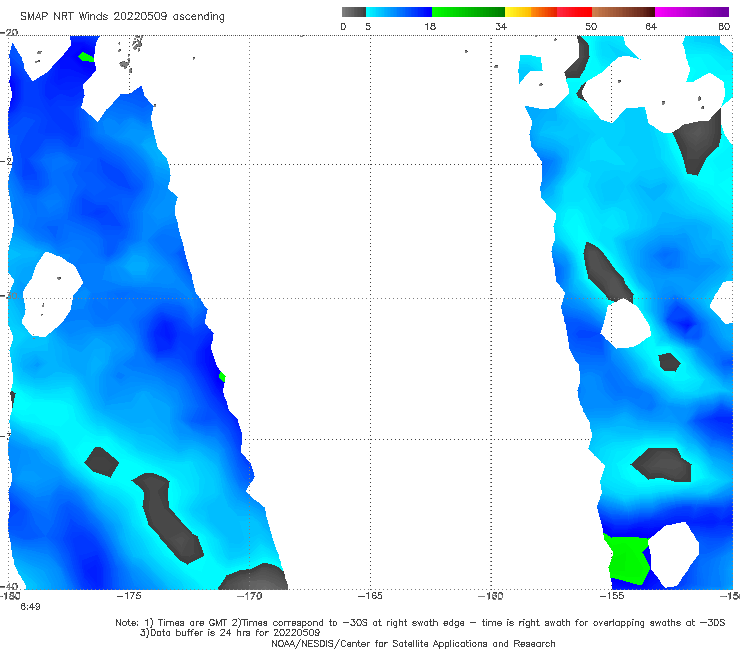The image size is (740, 650).
Task: Click note 'Data buffer is 24 hrs for 20220509'
Action: point(230,633)
